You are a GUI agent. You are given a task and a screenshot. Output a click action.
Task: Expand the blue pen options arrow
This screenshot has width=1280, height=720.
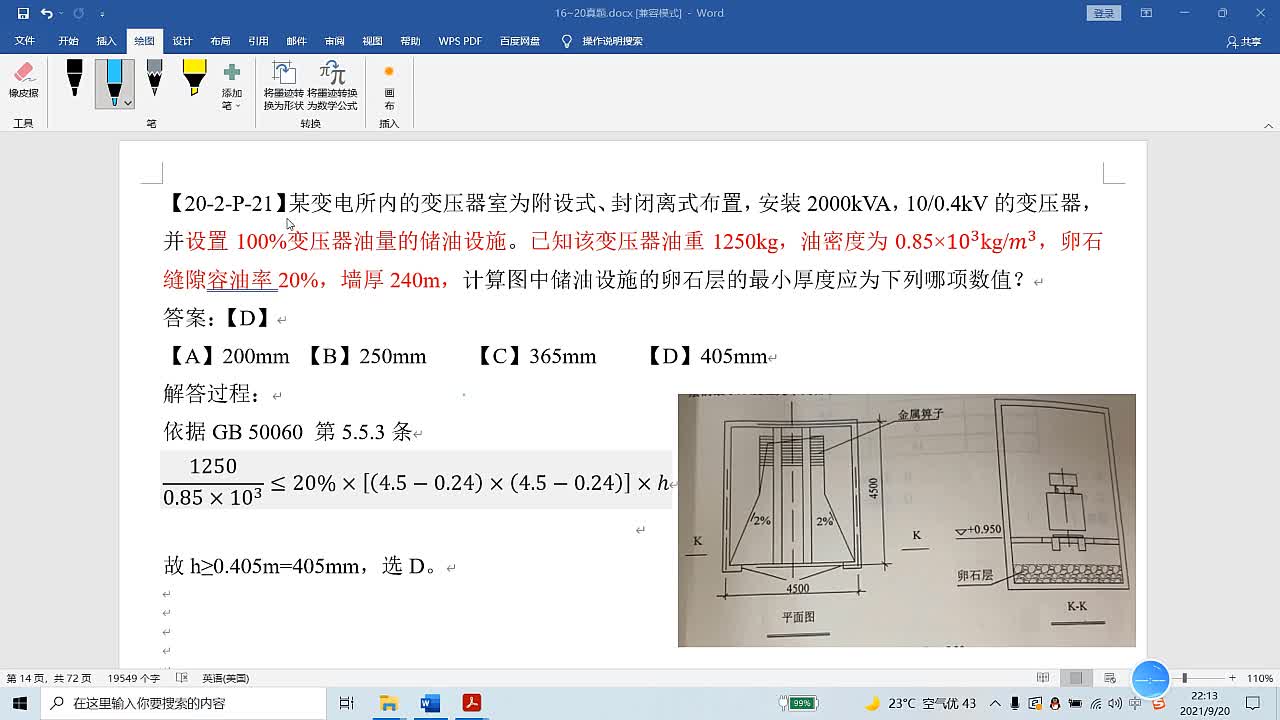(128, 102)
